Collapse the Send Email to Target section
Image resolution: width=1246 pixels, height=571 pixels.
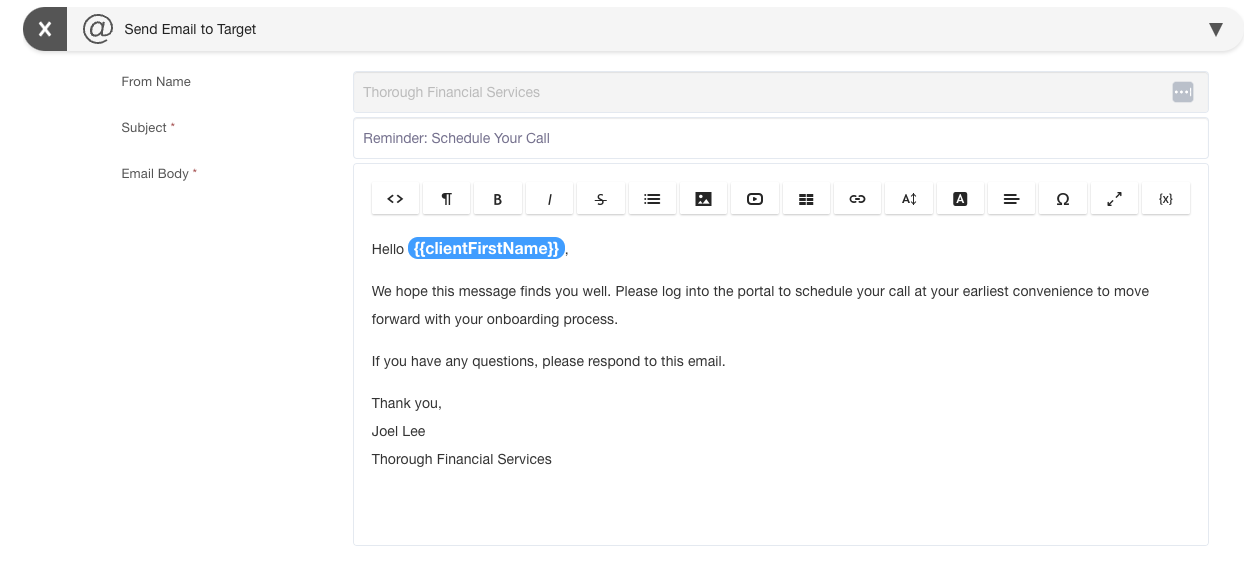(1216, 29)
